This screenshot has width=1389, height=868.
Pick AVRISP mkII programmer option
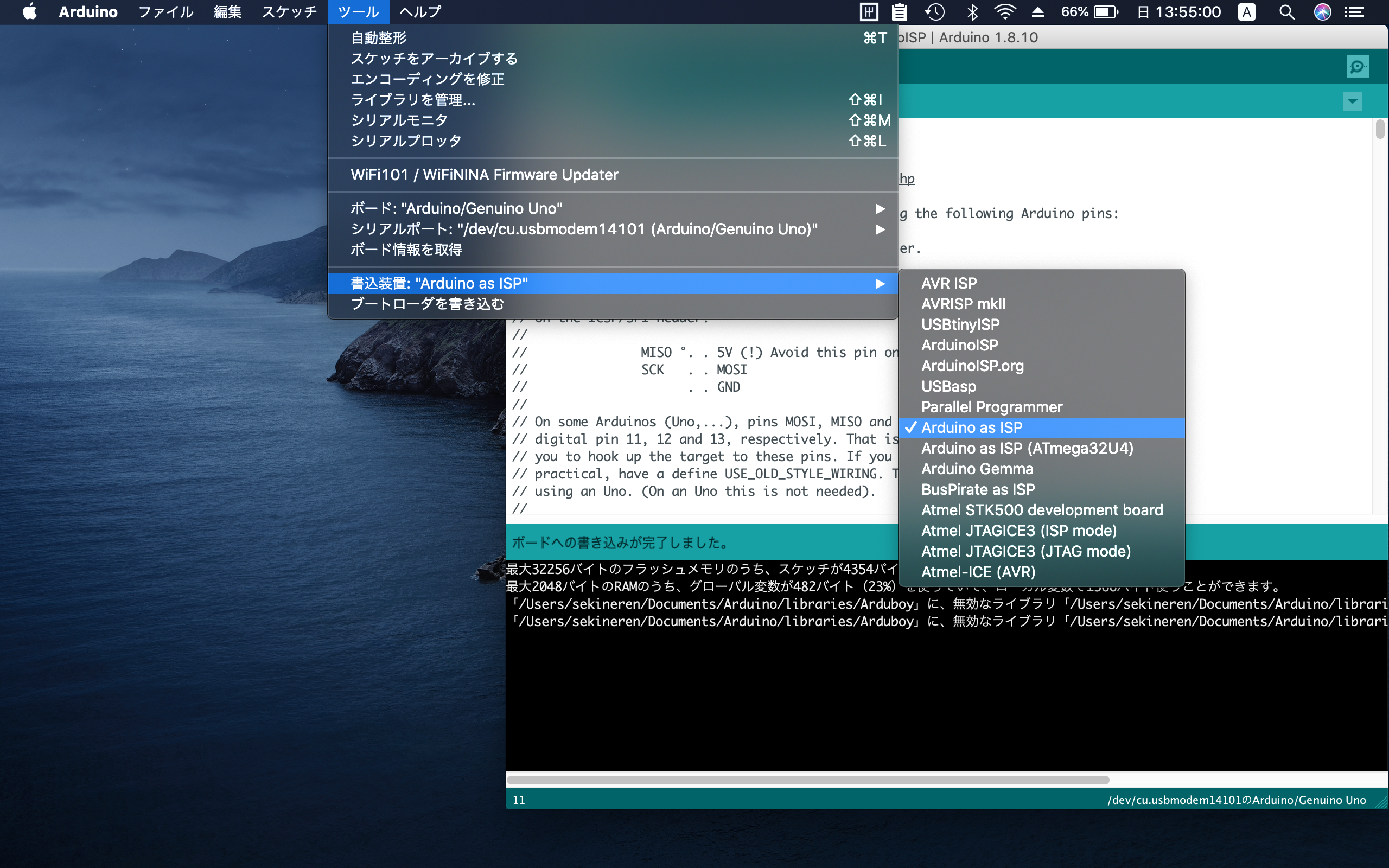pos(963,304)
